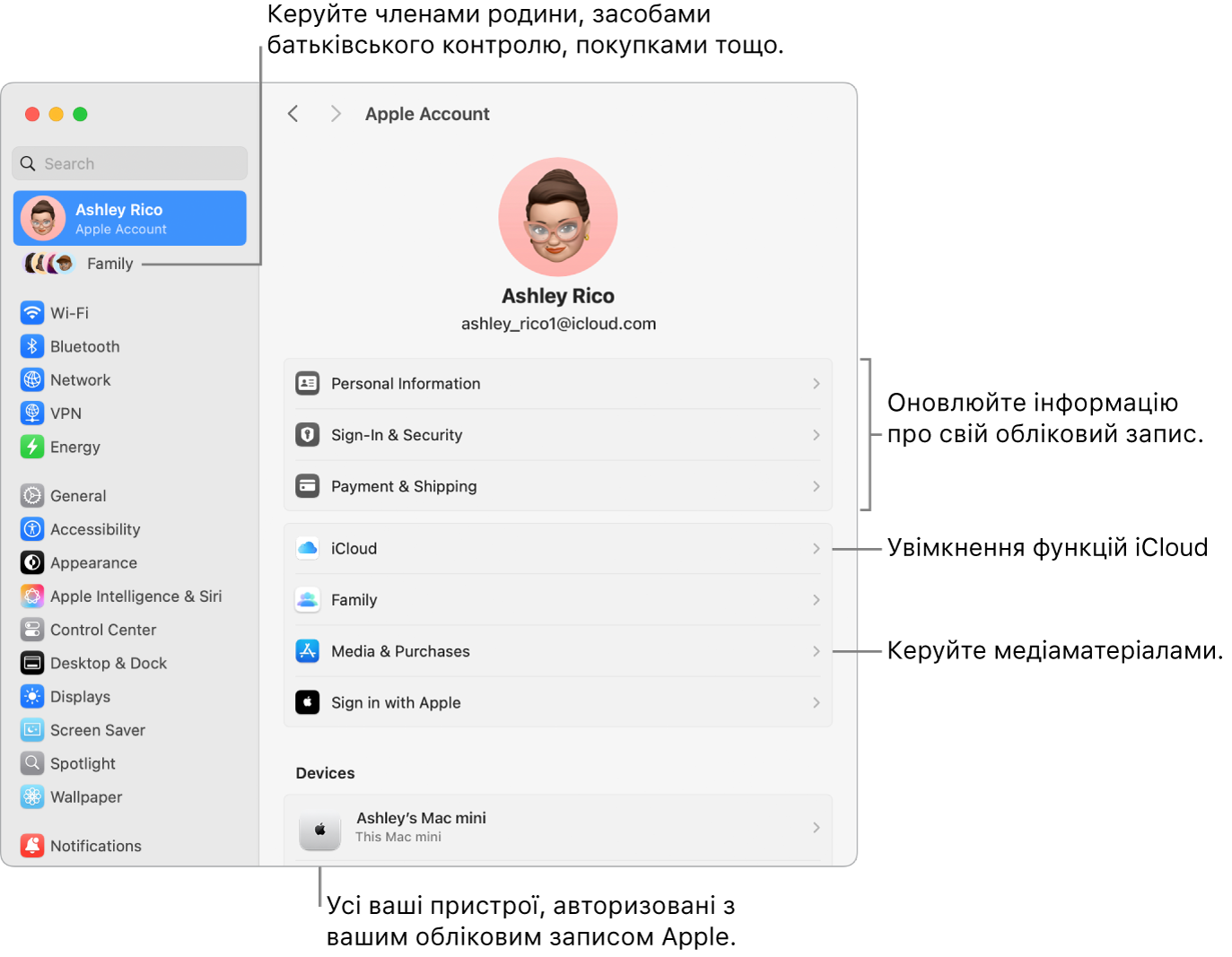The height and width of the screenshot is (957, 1232).
Task: Go back with the left arrow button
Action: coord(293,114)
